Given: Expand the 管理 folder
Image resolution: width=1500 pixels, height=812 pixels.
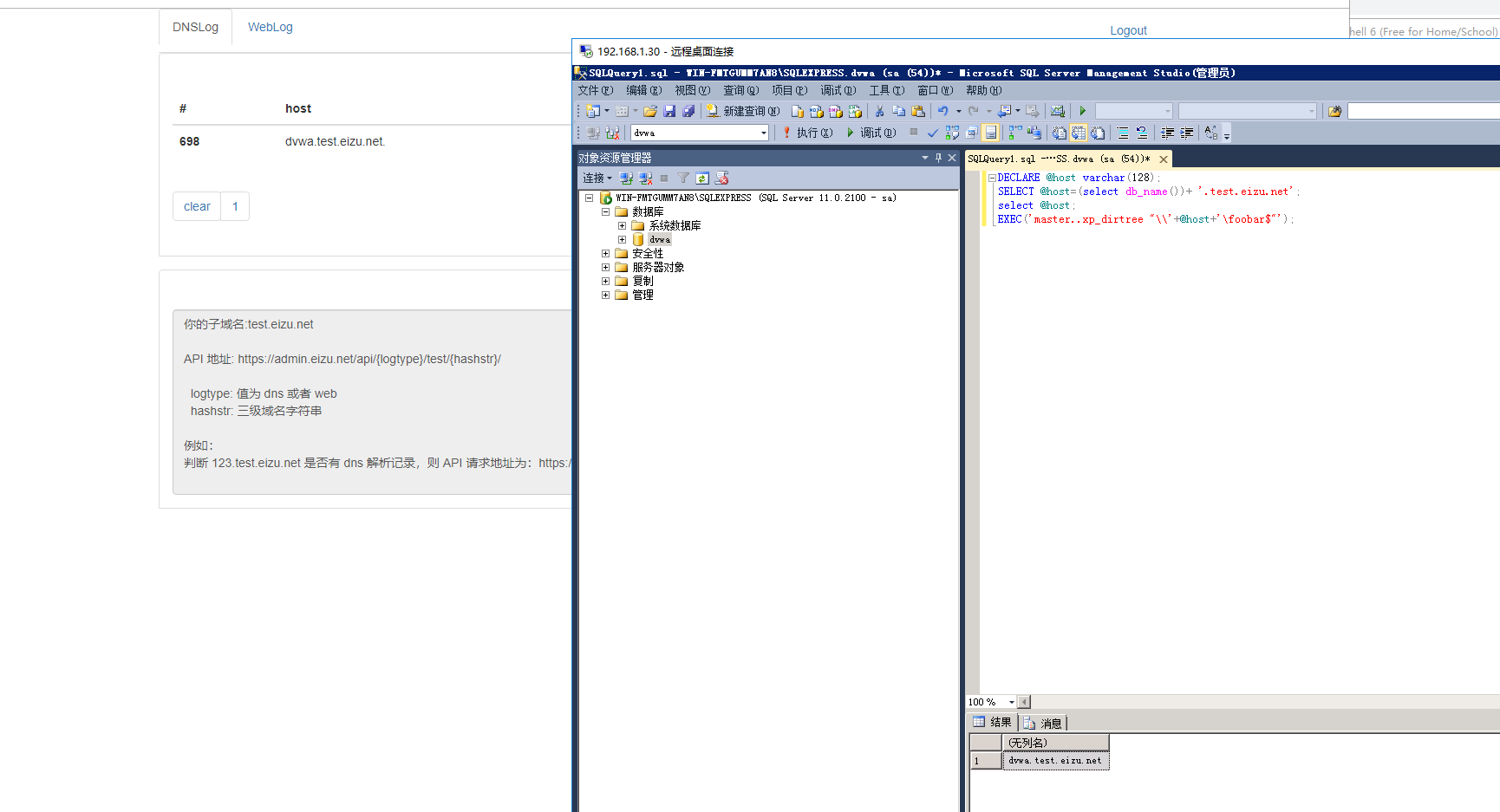Looking at the screenshot, I should point(605,295).
